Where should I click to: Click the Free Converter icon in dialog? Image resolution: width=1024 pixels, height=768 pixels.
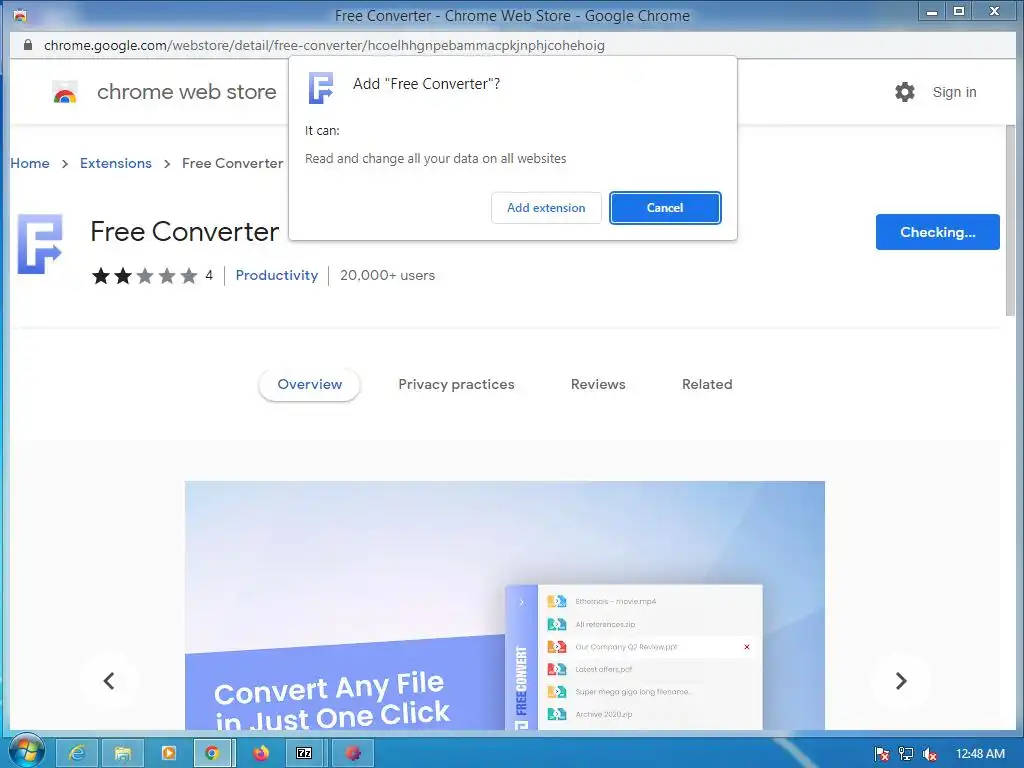coord(321,88)
